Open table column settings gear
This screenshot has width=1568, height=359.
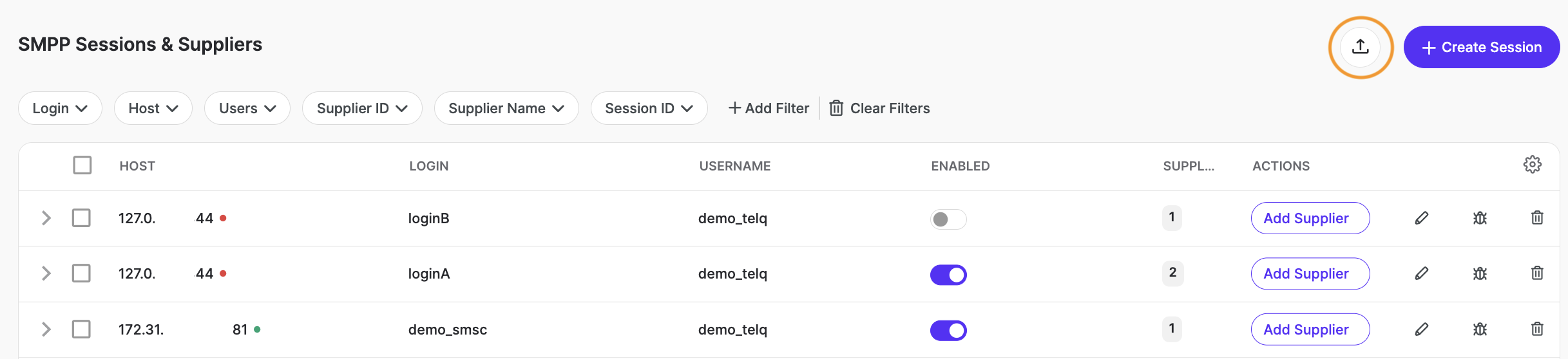pyautogui.click(x=1532, y=165)
